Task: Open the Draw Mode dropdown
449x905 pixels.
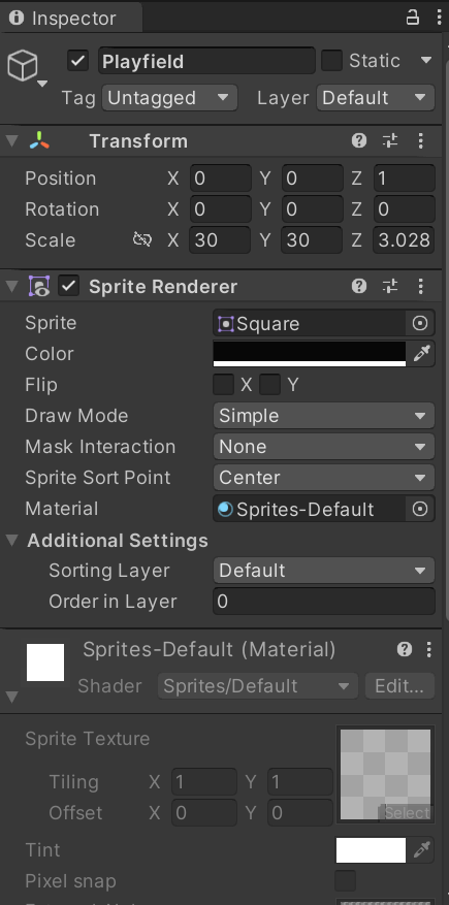Action: 324,416
